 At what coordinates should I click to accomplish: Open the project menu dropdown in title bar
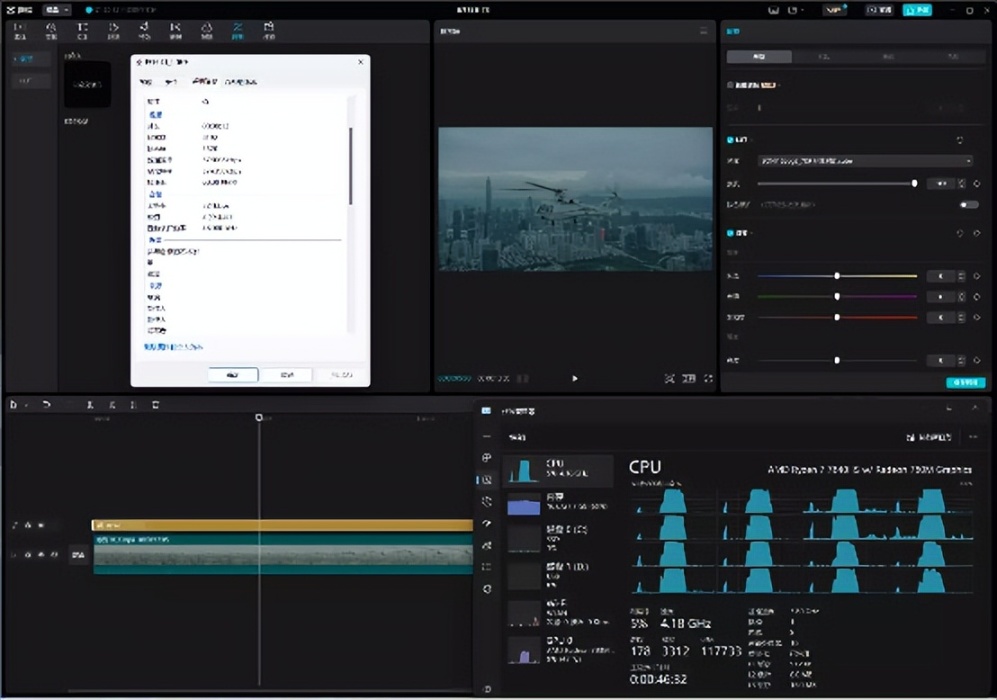click(58, 10)
